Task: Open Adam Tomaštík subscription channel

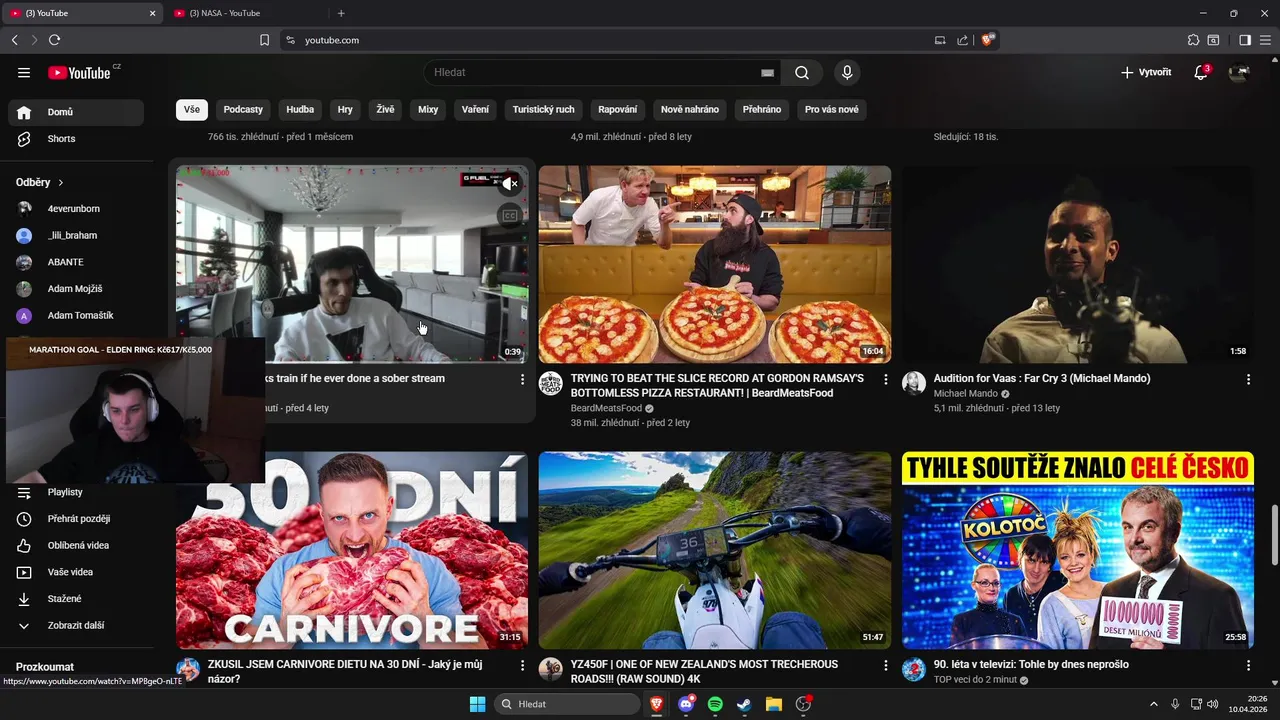Action: coord(76,316)
